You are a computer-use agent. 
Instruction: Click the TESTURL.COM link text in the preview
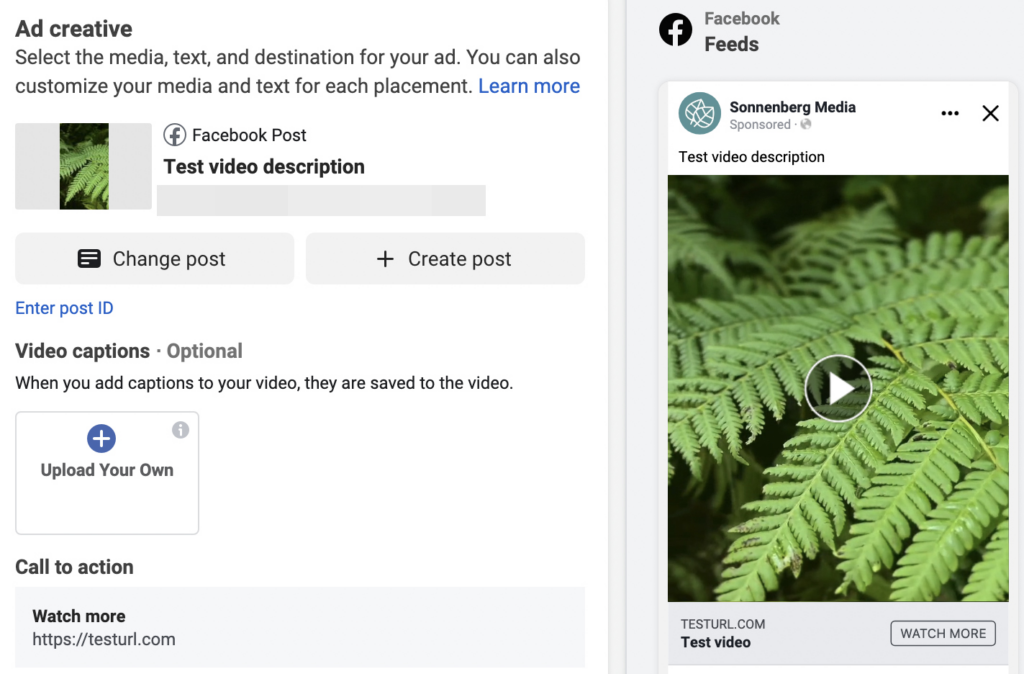(724, 623)
